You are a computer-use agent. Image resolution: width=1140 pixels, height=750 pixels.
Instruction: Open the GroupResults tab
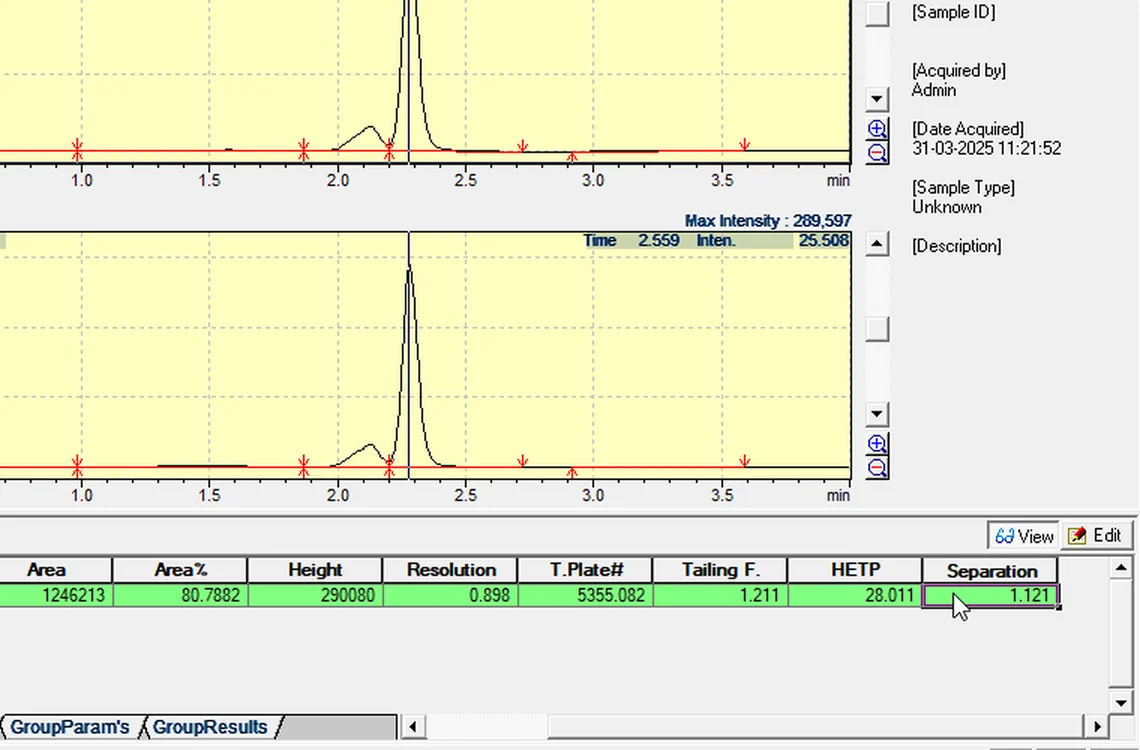tap(210, 727)
